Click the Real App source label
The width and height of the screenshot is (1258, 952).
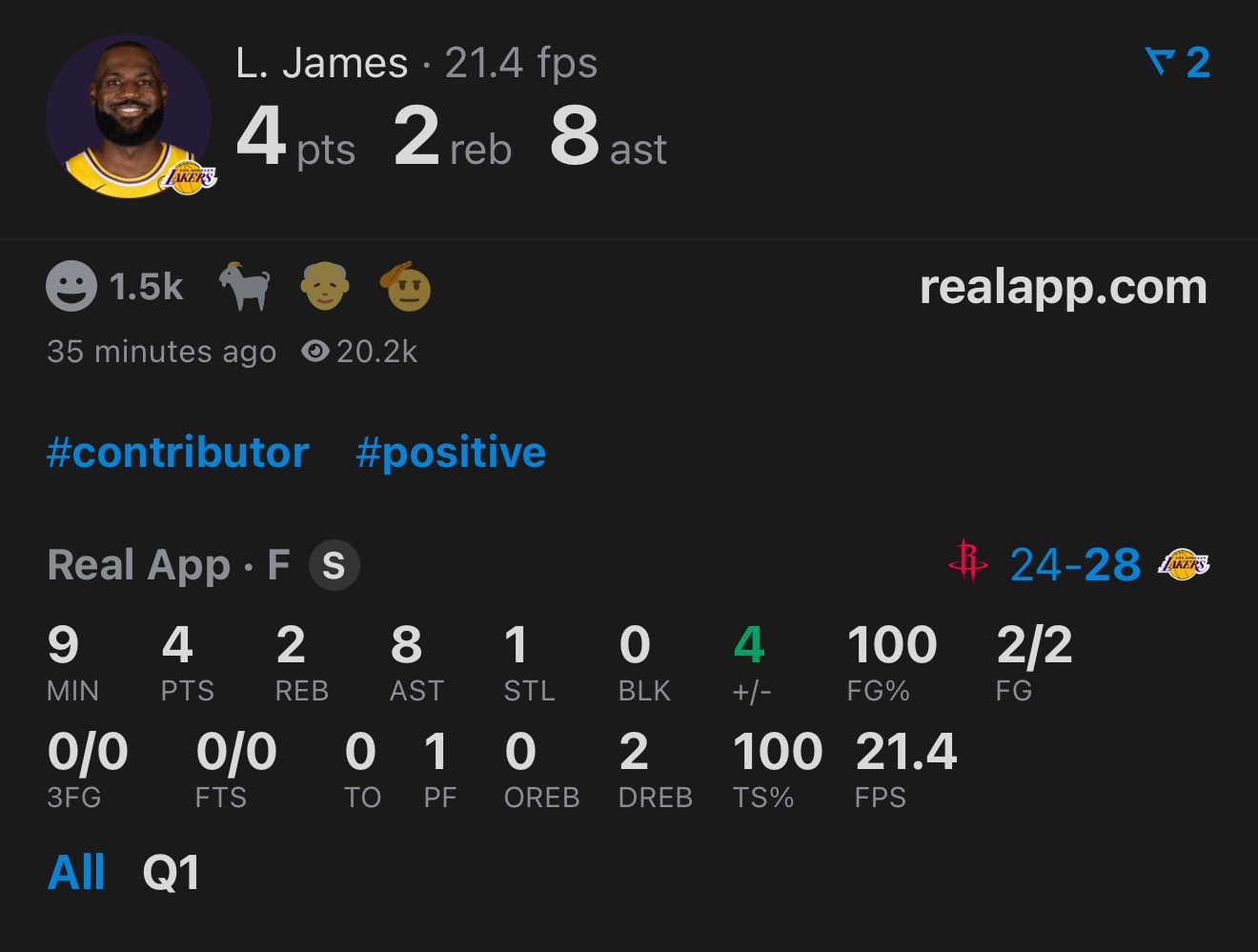(x=138, y=565)
